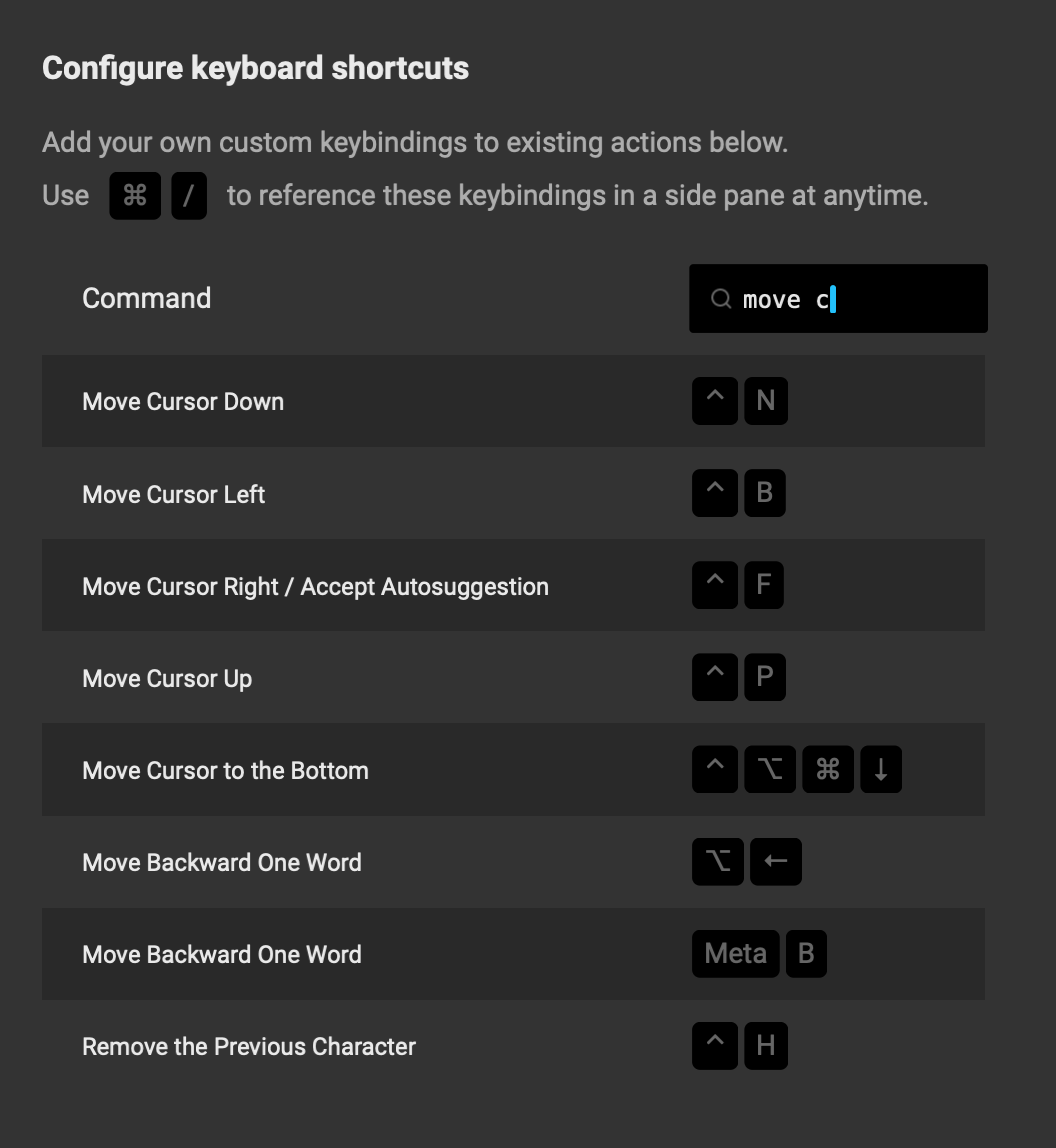Click the P keycap for Move Cursor Up
The width and height of the screenshot is (1056, 1148).
point(765,677)
